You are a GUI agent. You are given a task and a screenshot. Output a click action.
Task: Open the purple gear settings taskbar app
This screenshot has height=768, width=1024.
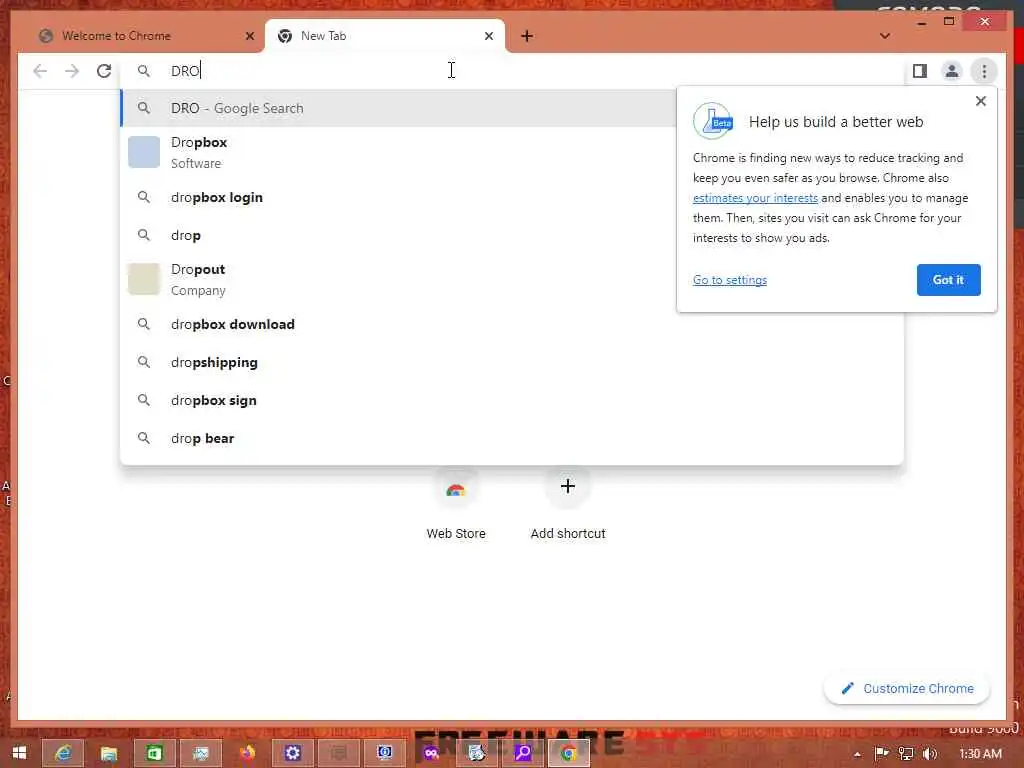coord(293,753)
